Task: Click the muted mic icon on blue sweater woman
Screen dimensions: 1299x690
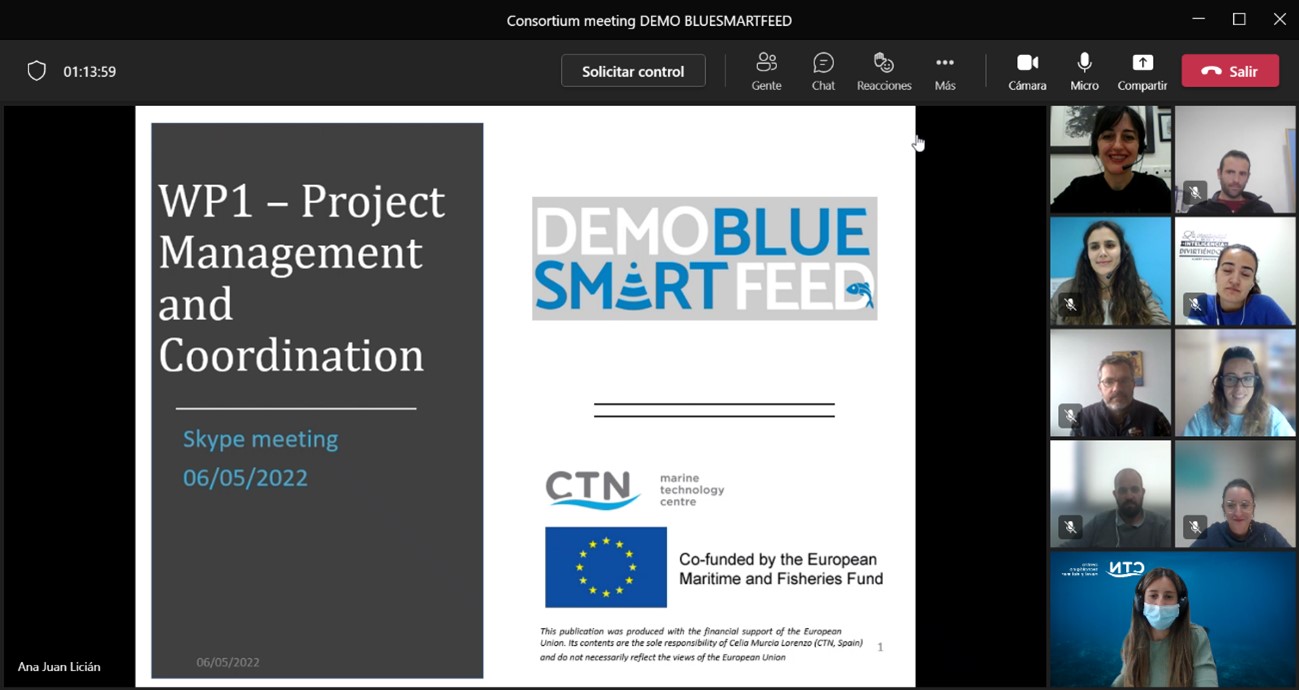Action: coord(1195,304)
